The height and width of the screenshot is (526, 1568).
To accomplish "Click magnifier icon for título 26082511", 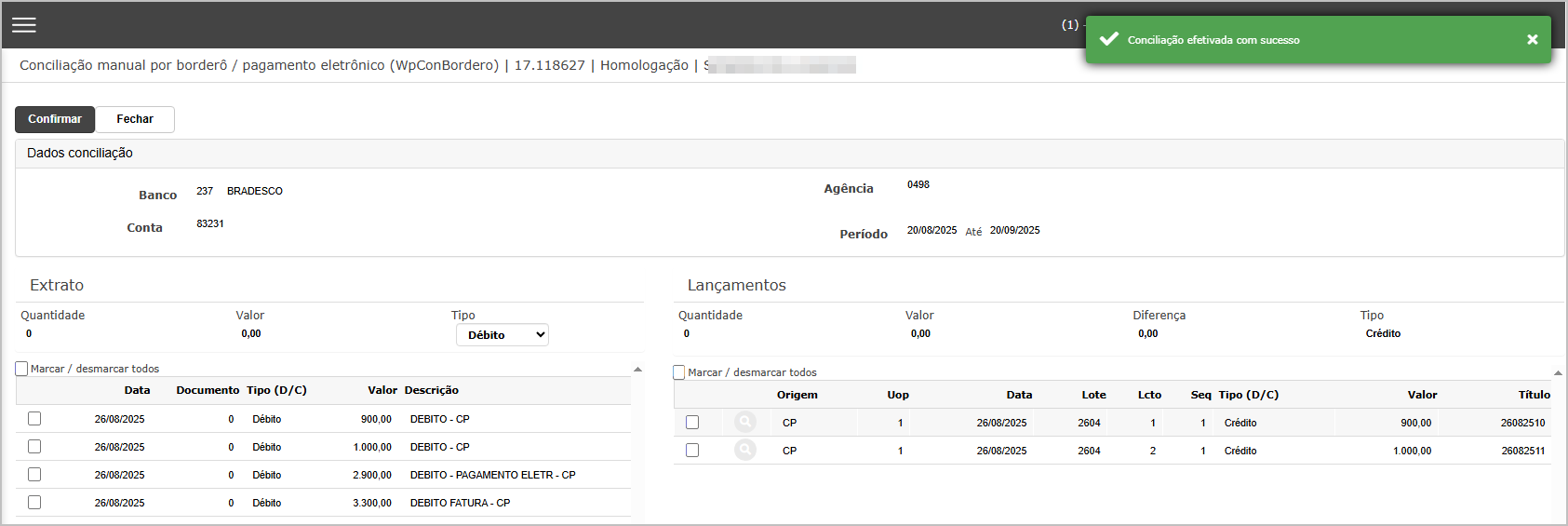I will point(744,451).
